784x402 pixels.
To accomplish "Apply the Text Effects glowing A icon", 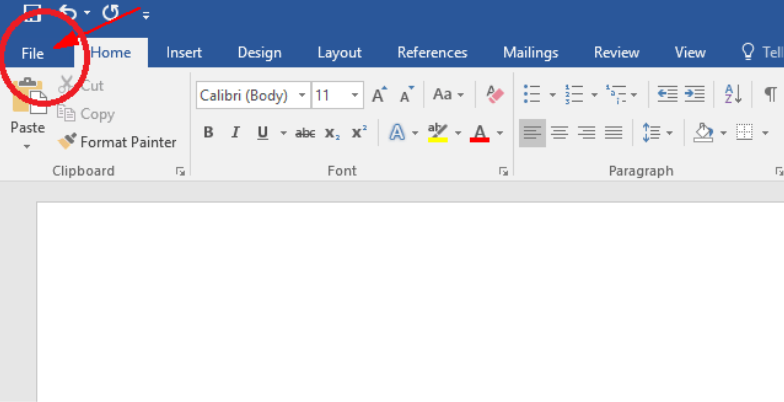I will tap(397, 132).
